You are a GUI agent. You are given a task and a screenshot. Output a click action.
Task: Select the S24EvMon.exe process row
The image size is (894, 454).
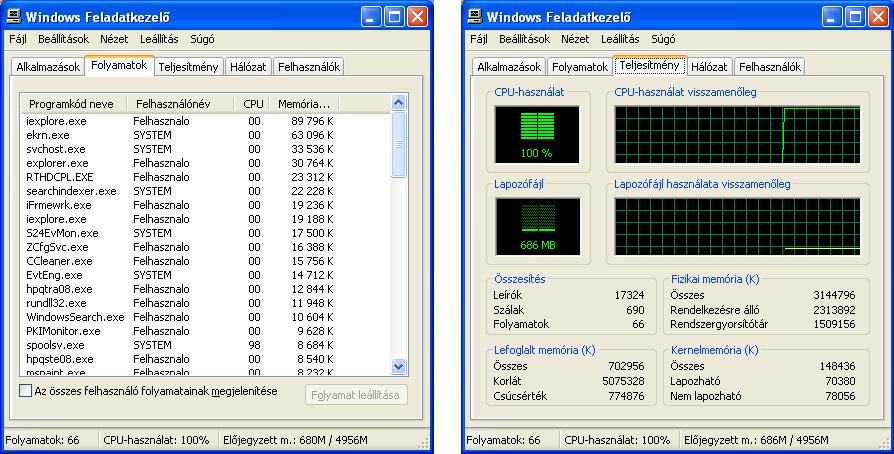click(205, 233)
